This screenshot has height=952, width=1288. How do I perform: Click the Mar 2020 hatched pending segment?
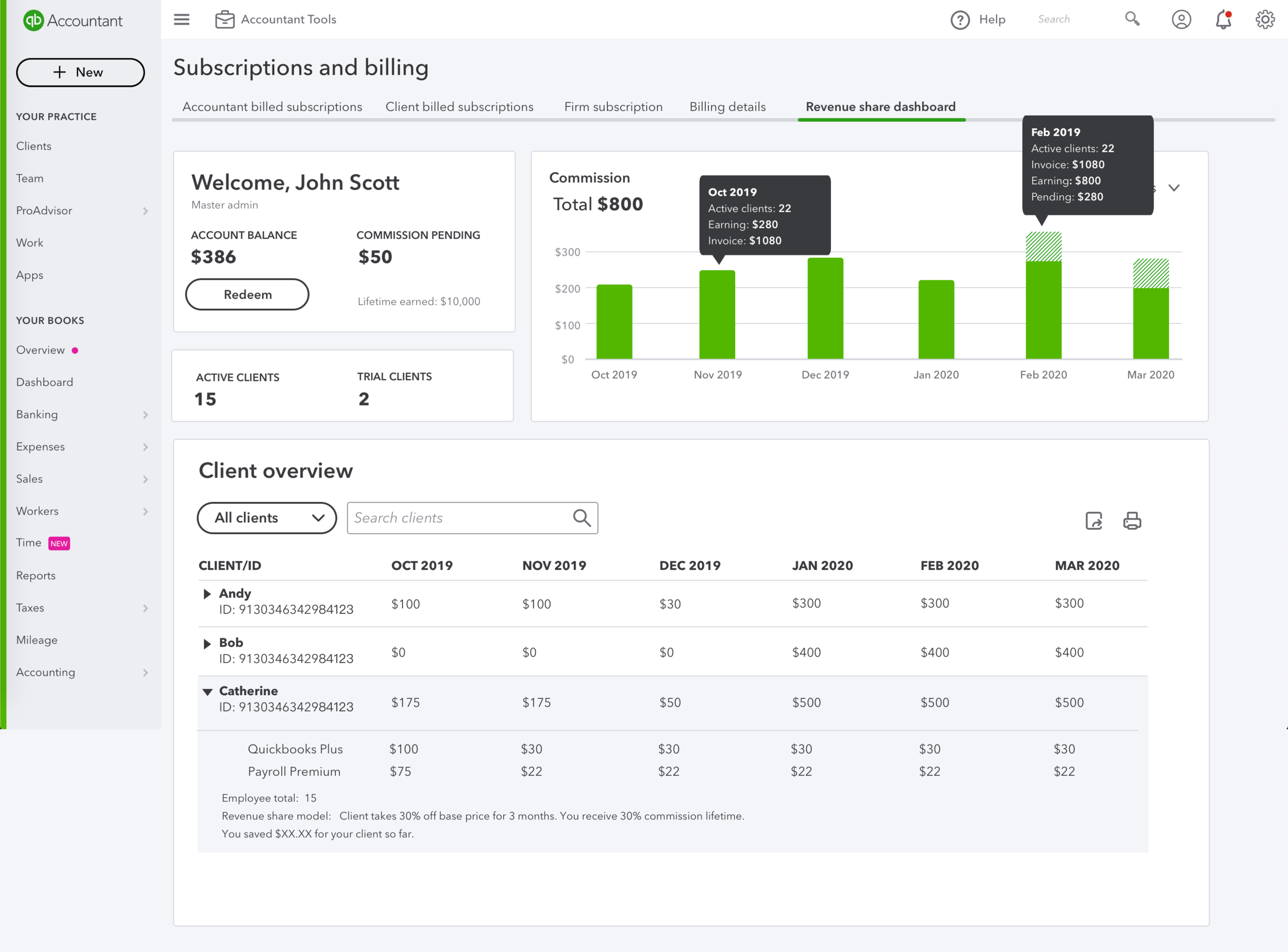coord(1151,273)
